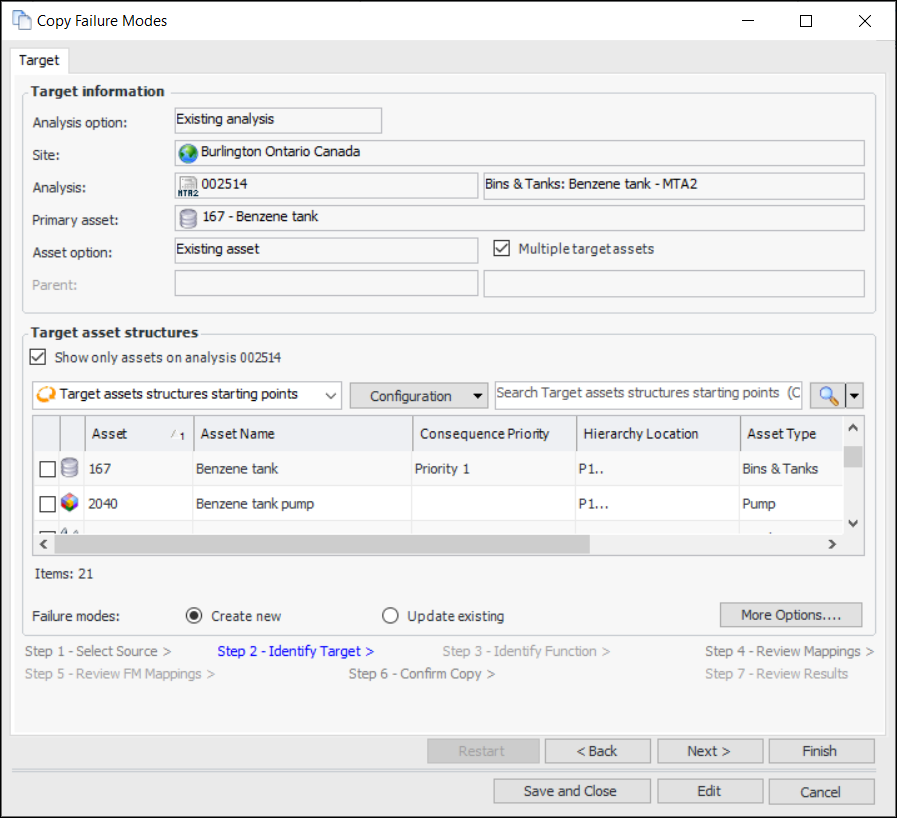The image size is (897, 818).
Task: Sort by Asset Name column header
Action: [x=302, y=434]
